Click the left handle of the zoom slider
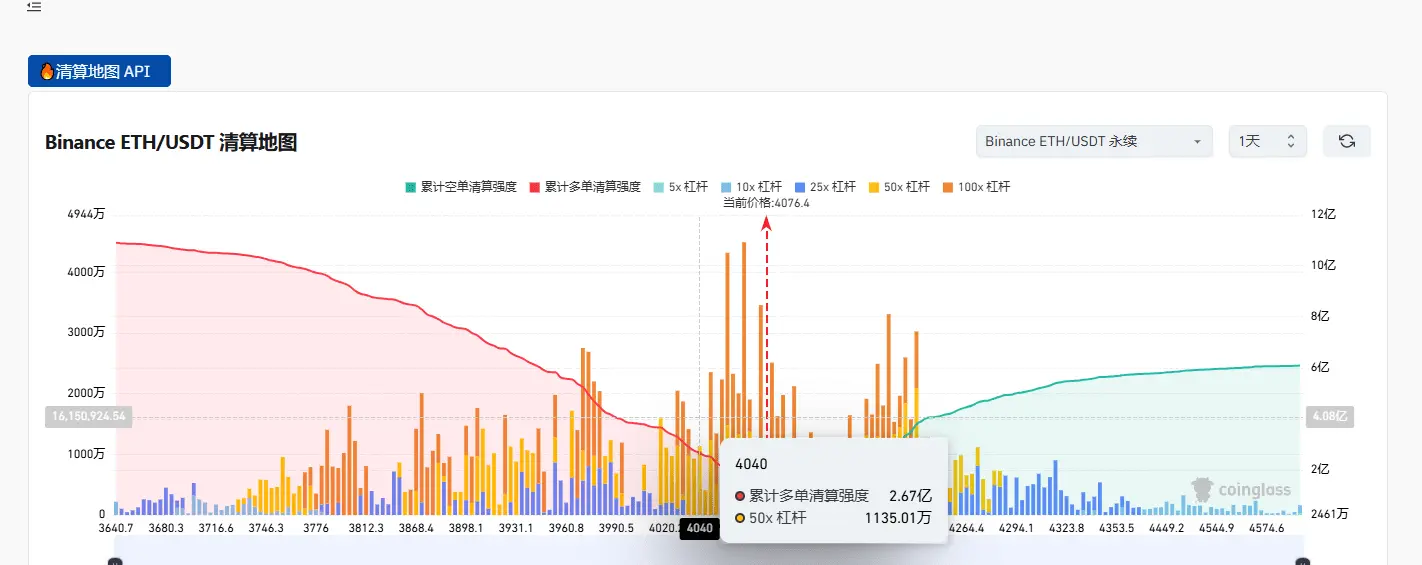This screenshot has width=1422, height=565. point(115,561)
